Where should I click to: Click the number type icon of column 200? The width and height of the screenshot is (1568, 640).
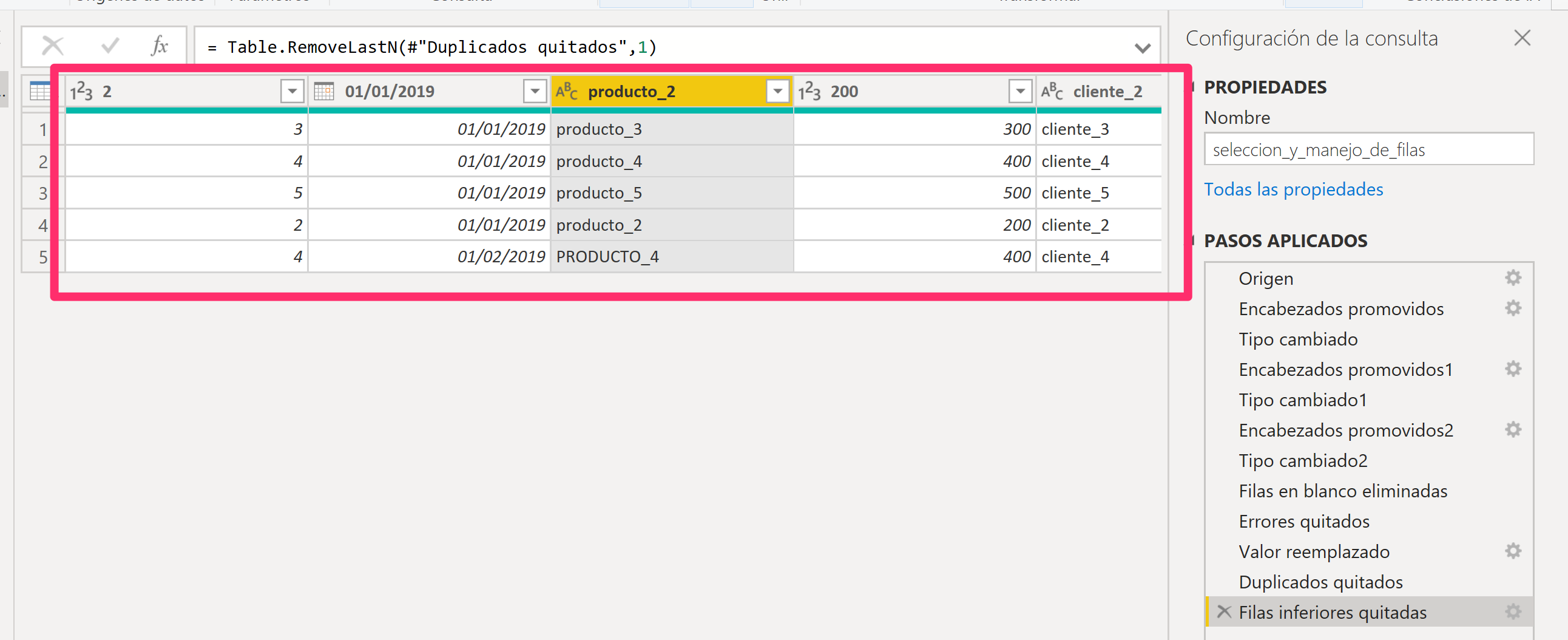809,91
